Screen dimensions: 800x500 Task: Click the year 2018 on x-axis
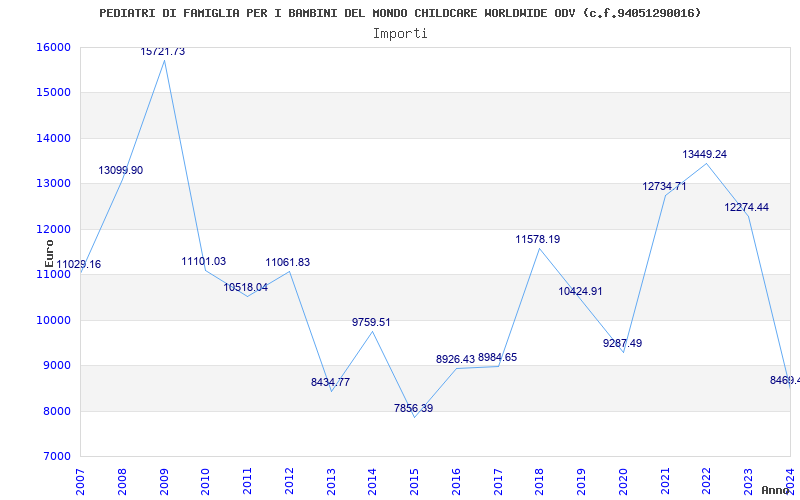[x=540, y=481]
